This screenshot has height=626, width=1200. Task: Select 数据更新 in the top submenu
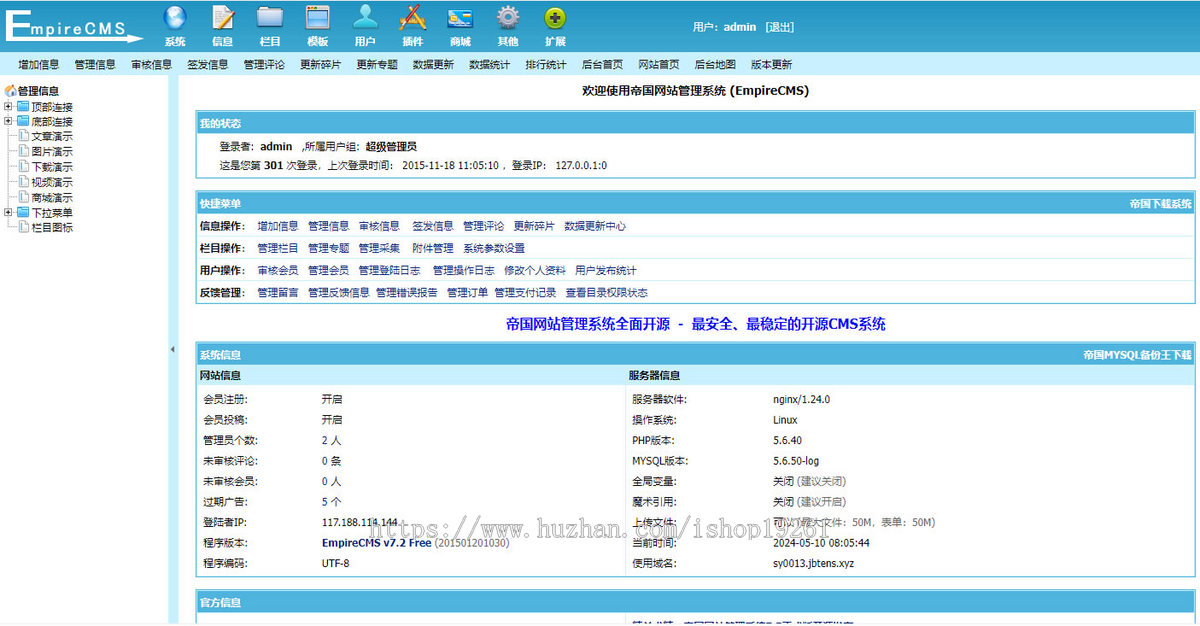[x=433, y=65]
